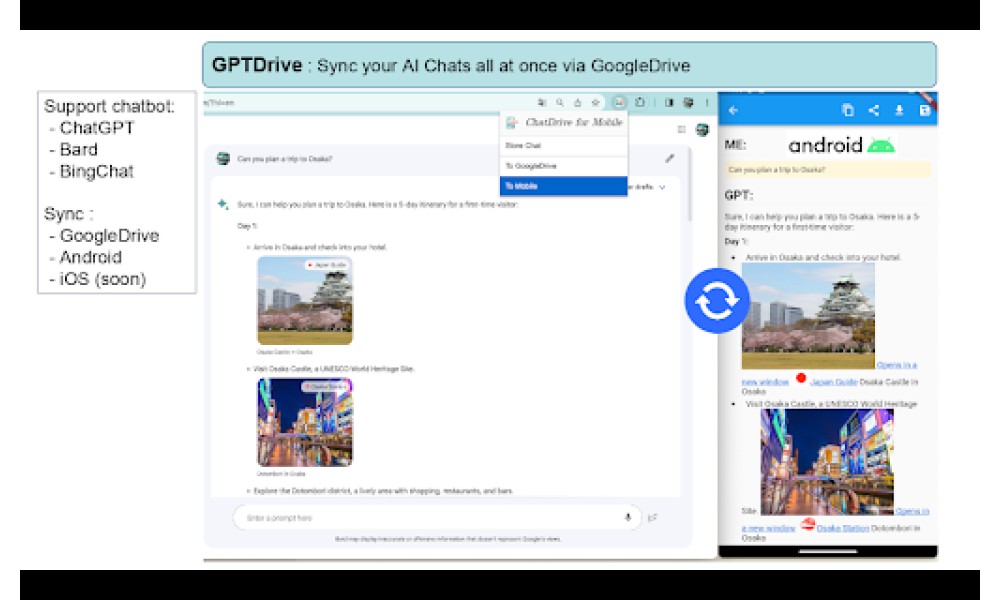
Task: Click the user avatar next to Osaka question
Action: coord(223,158)
